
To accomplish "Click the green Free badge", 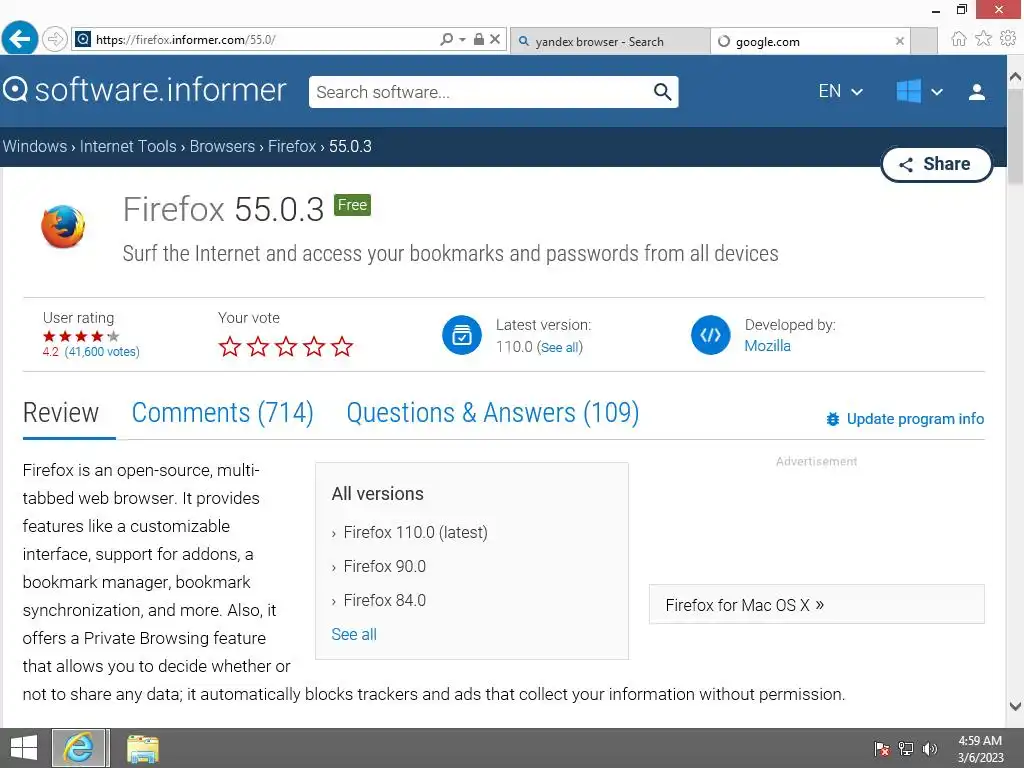I will click(352, 205).
